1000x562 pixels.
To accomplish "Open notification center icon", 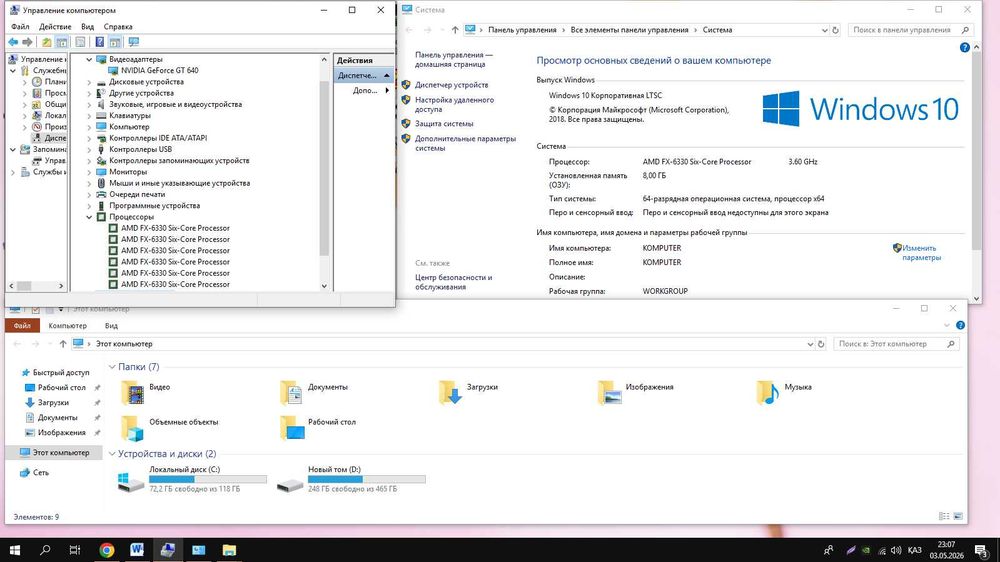I will click(982, 550).
